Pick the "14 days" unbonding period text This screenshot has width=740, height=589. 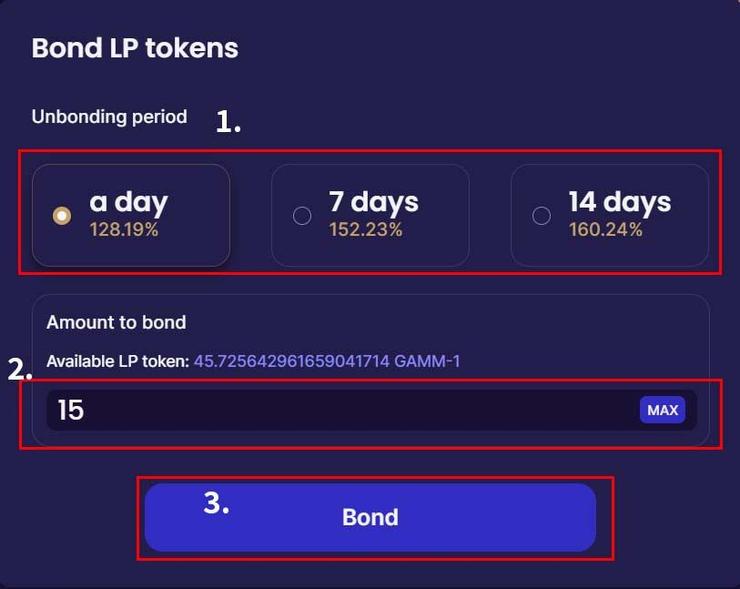pos(619,202)
